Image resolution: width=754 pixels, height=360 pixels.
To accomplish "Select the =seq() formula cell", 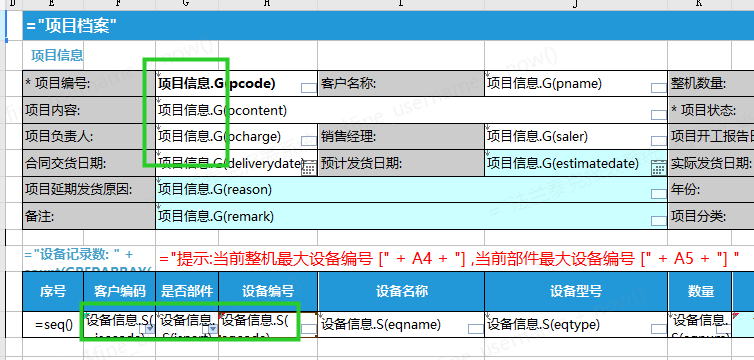I will coord(53,324).
